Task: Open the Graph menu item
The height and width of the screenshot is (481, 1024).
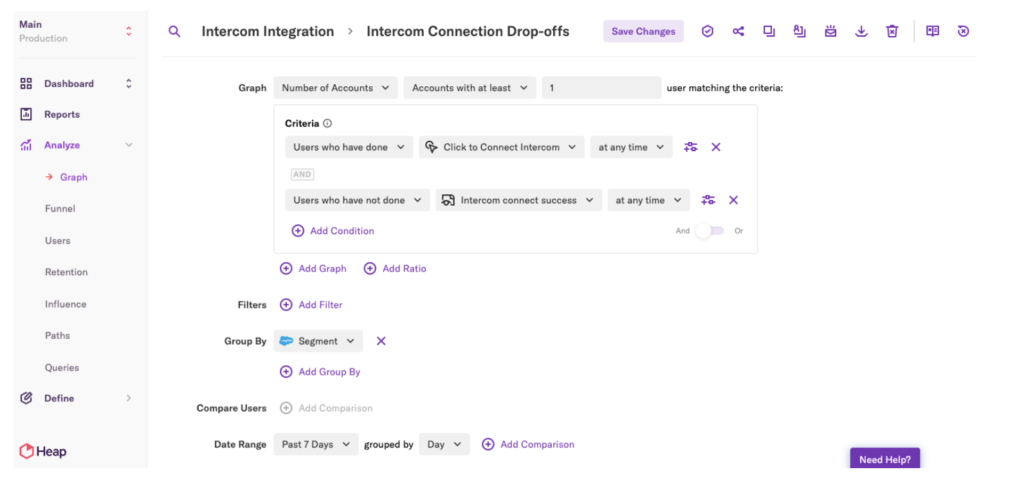Action: [74, 177]
